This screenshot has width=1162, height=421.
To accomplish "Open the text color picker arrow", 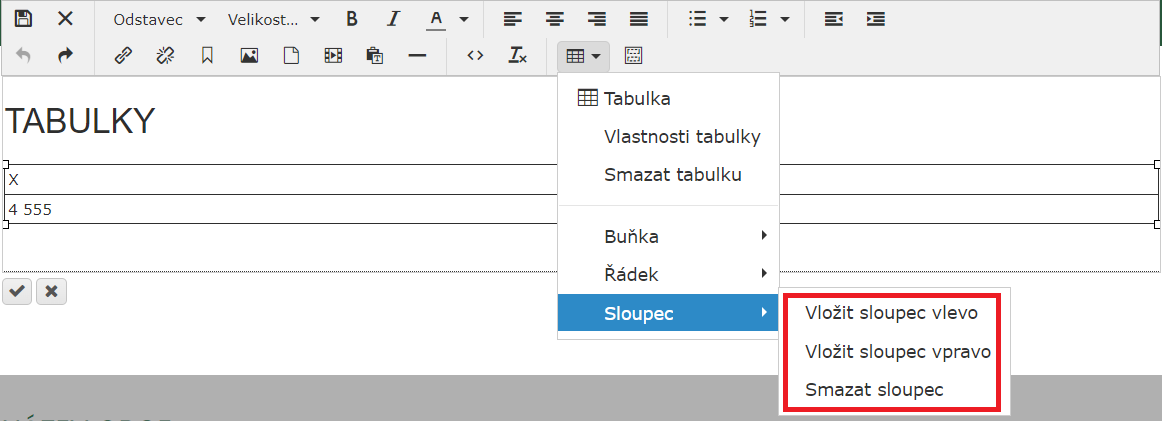I will 463,19.
